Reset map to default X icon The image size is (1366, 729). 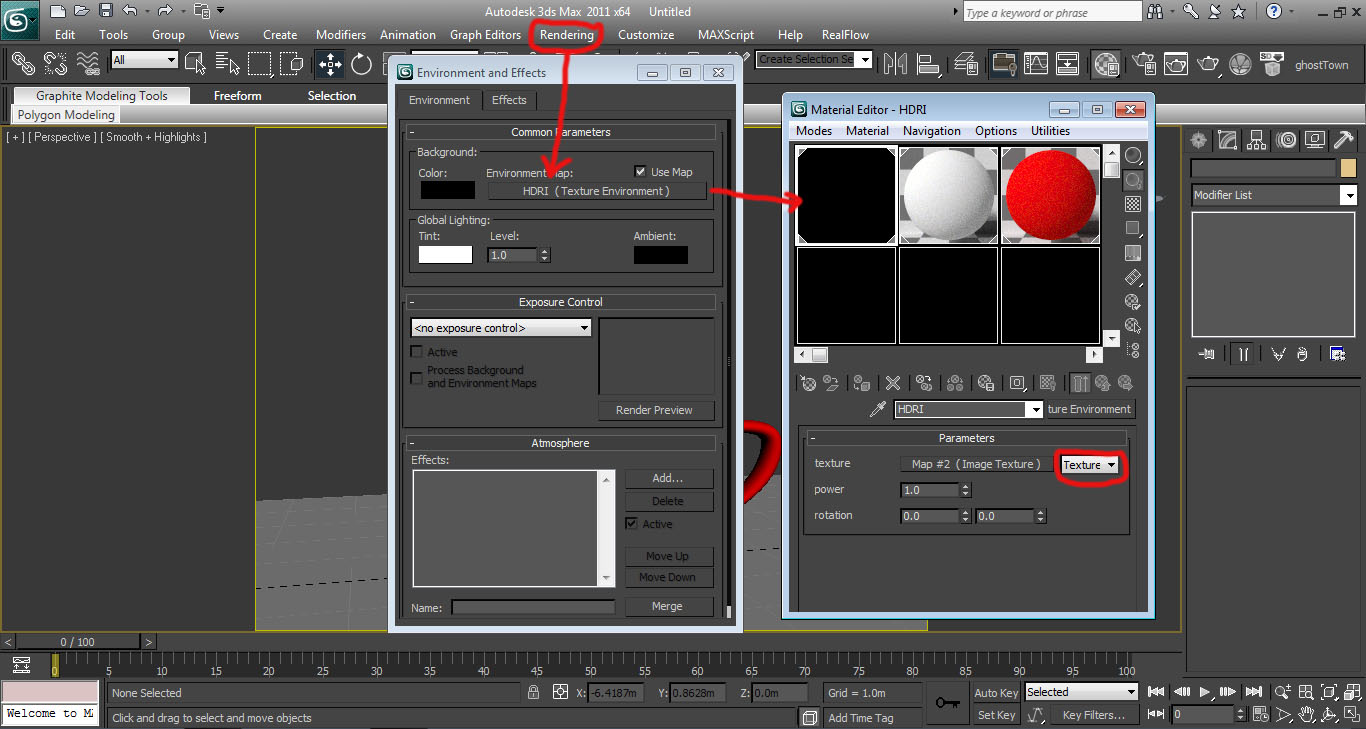coord(893,383)
